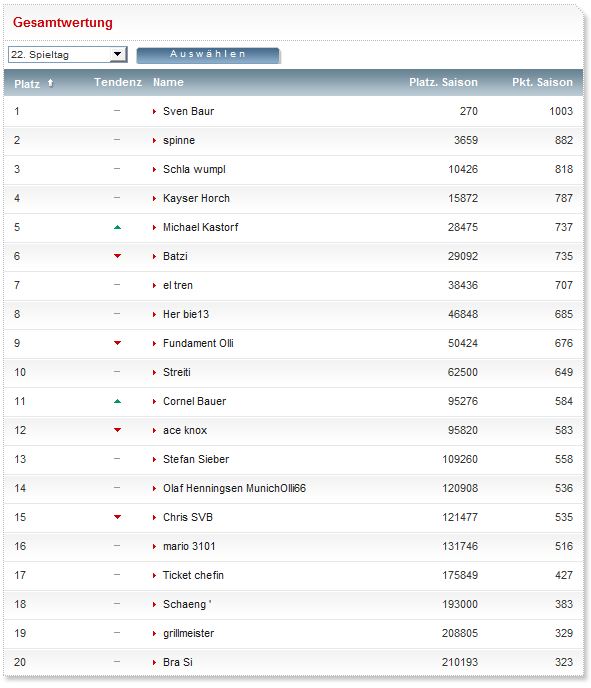This screenshot has height=688, width=591.
Task: Click the red down arrow for ace knox
Action: tap(117, 430)
